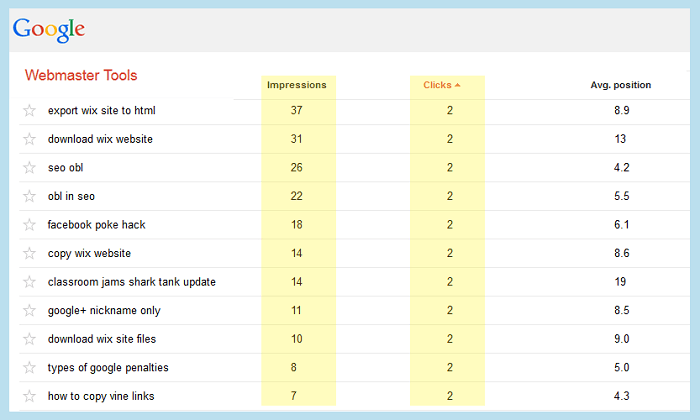700x420 pixels.
Task: Select the 37 impressions cell
Action: (297, 110)
